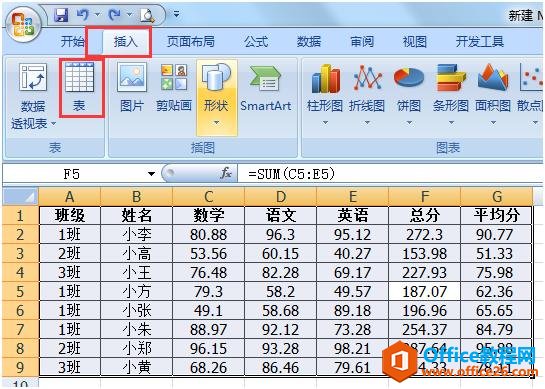Image resolution: width=545 pixels, height=389 pixels.
Task: Redo the last action
Action: pos(115,15)
